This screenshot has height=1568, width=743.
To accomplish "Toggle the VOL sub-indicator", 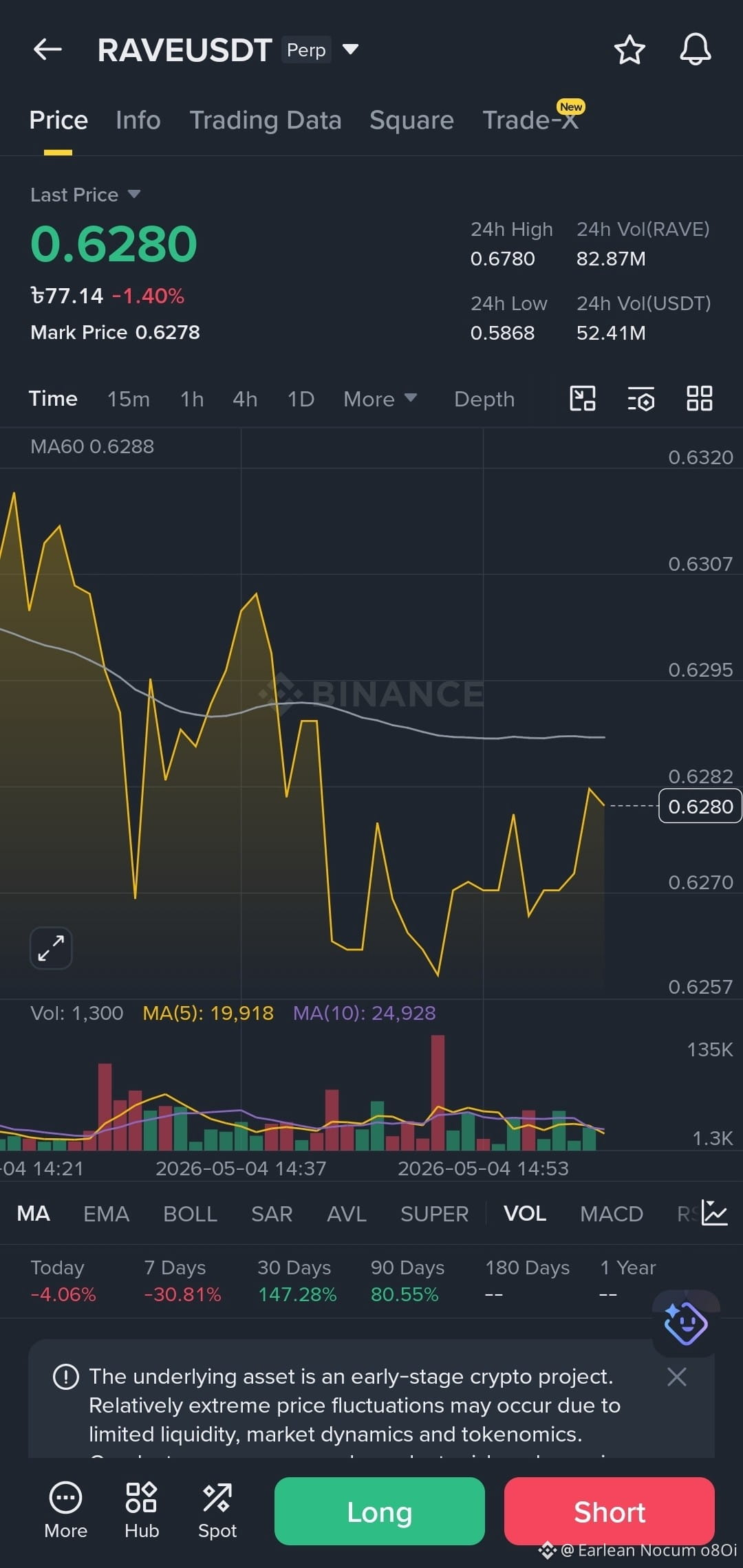I will coord(525,1214).
